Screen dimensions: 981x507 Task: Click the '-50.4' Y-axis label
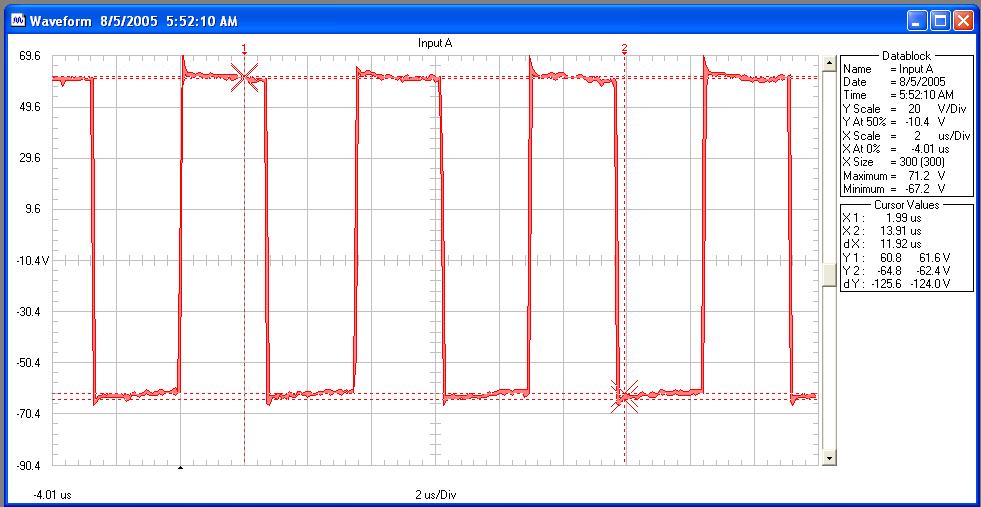point(29,363)
